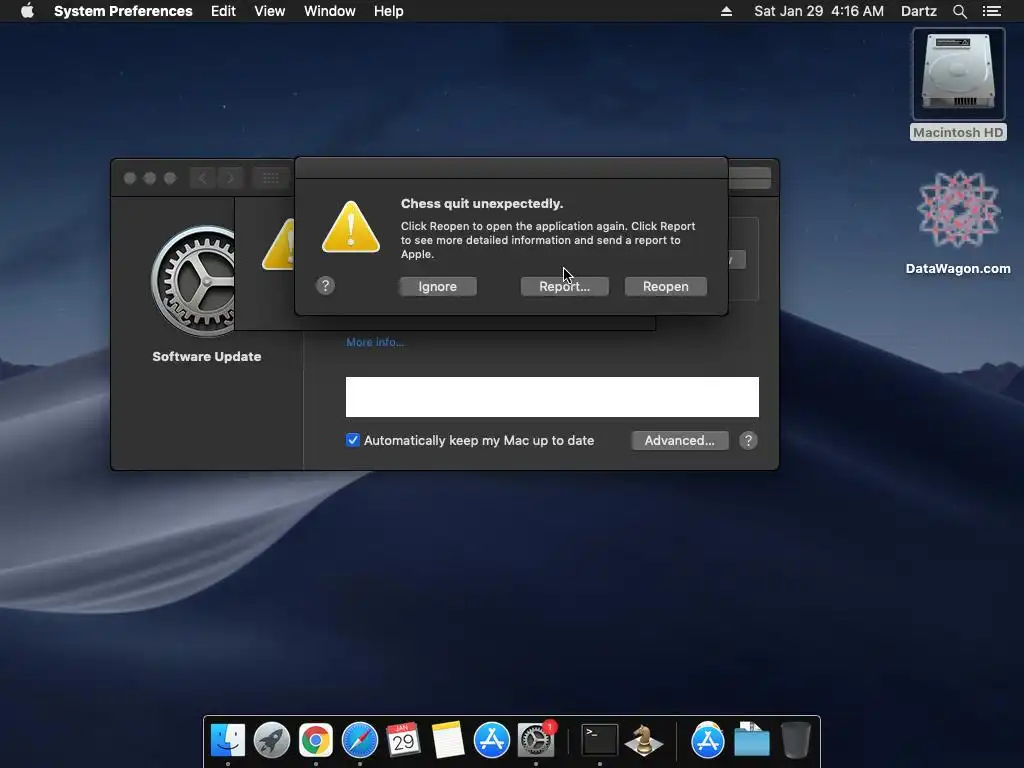The height and width of the screenshot is (768, 1024).
Task: Open the View menu
Action: pos(269,11)
